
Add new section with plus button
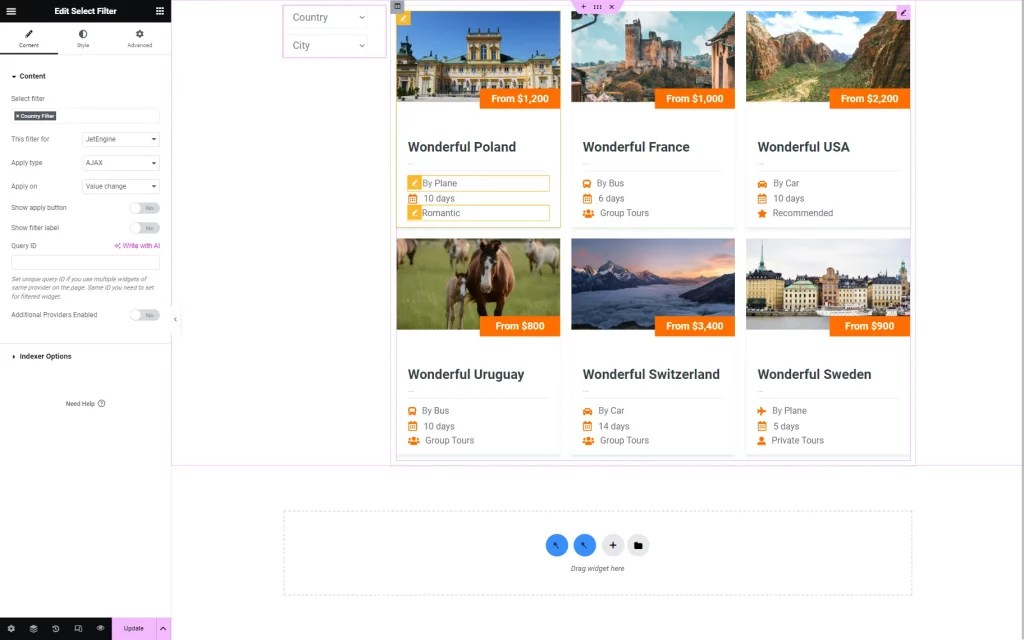coord(613,545)
